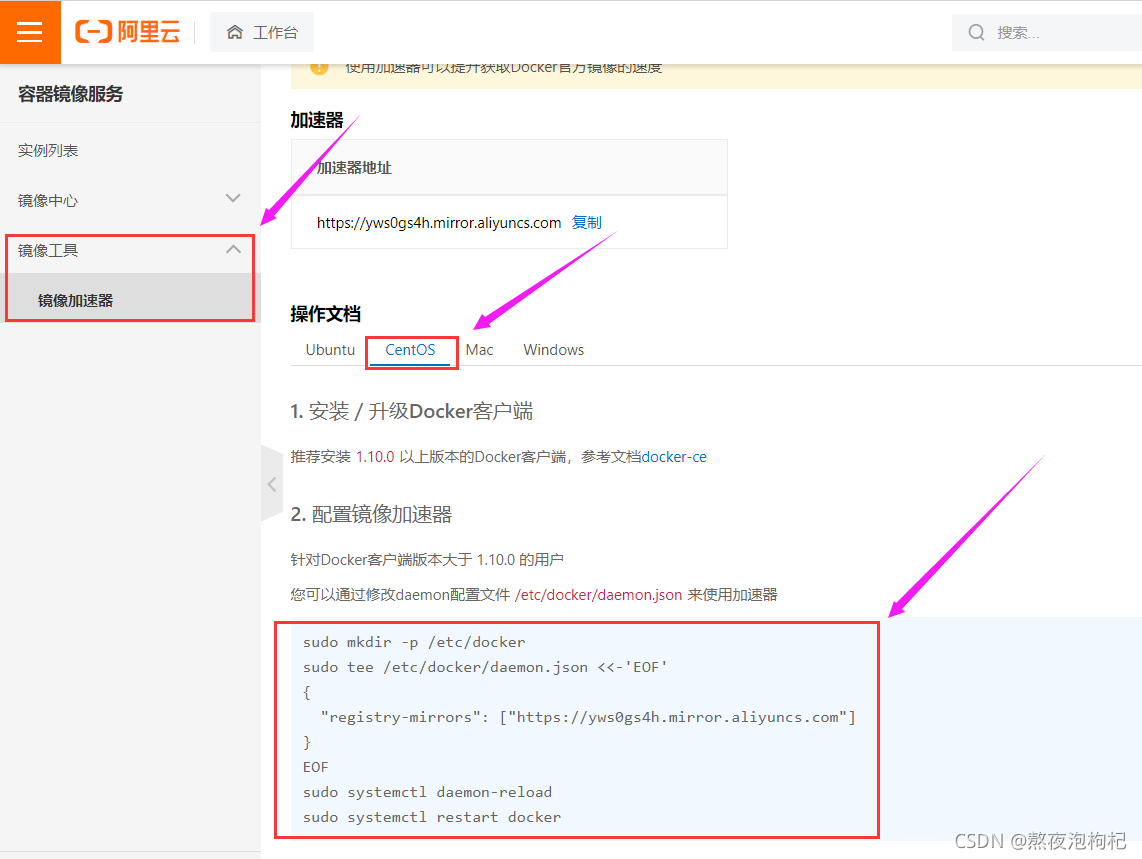Collapse the 镜像工具 sidebar section
This screenshot has height=859, width=1142.
tap(130, 251)
